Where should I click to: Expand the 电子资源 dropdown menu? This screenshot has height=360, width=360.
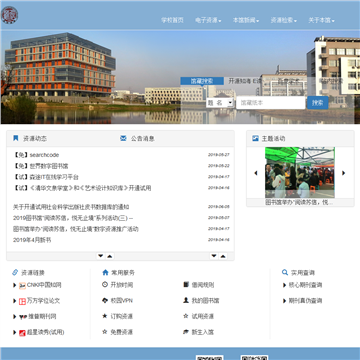pos(208,20)
